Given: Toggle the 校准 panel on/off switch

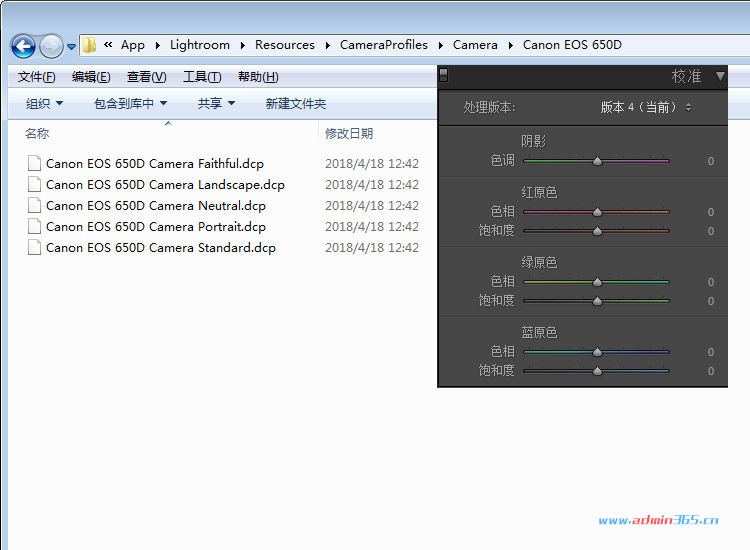Looking at the screenshot, I should coord(443,75).
